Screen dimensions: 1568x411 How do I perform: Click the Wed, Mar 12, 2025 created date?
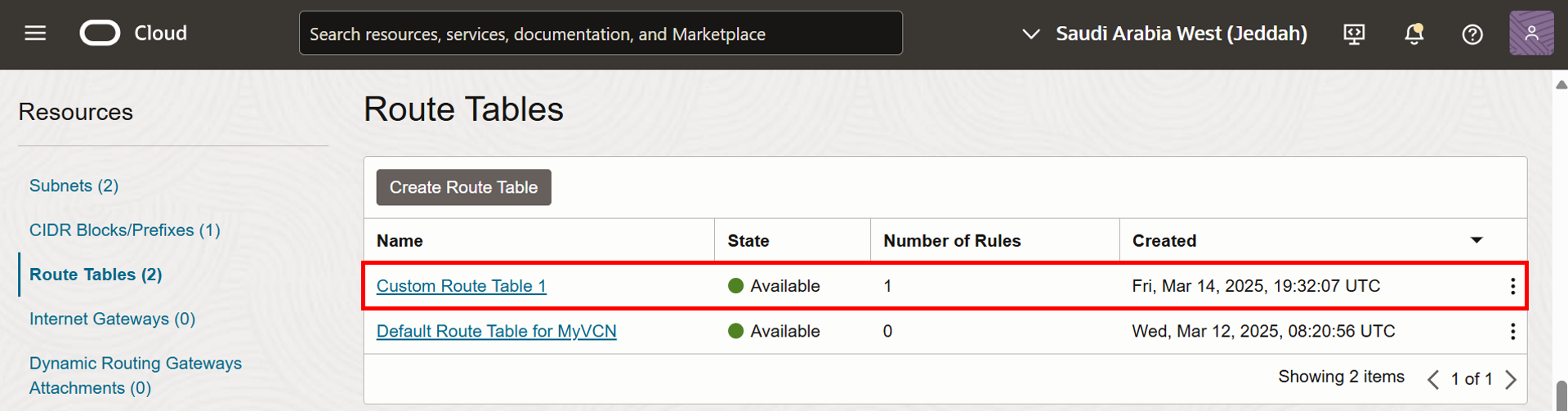[x=1263, y=331]
